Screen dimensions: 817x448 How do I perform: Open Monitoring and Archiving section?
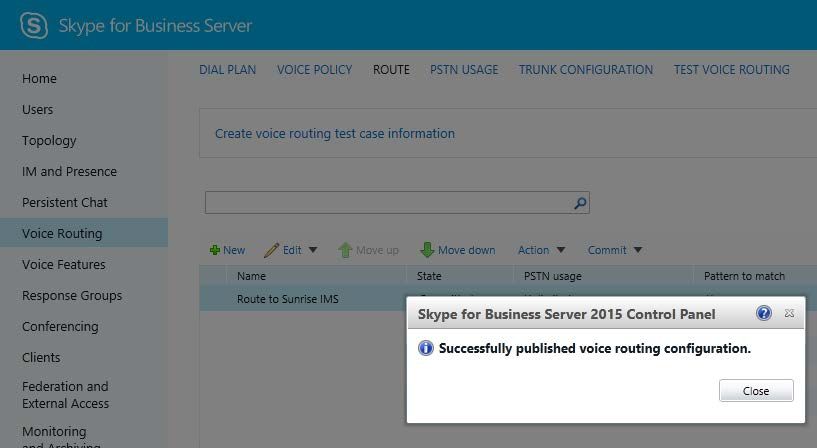point(61,438)
